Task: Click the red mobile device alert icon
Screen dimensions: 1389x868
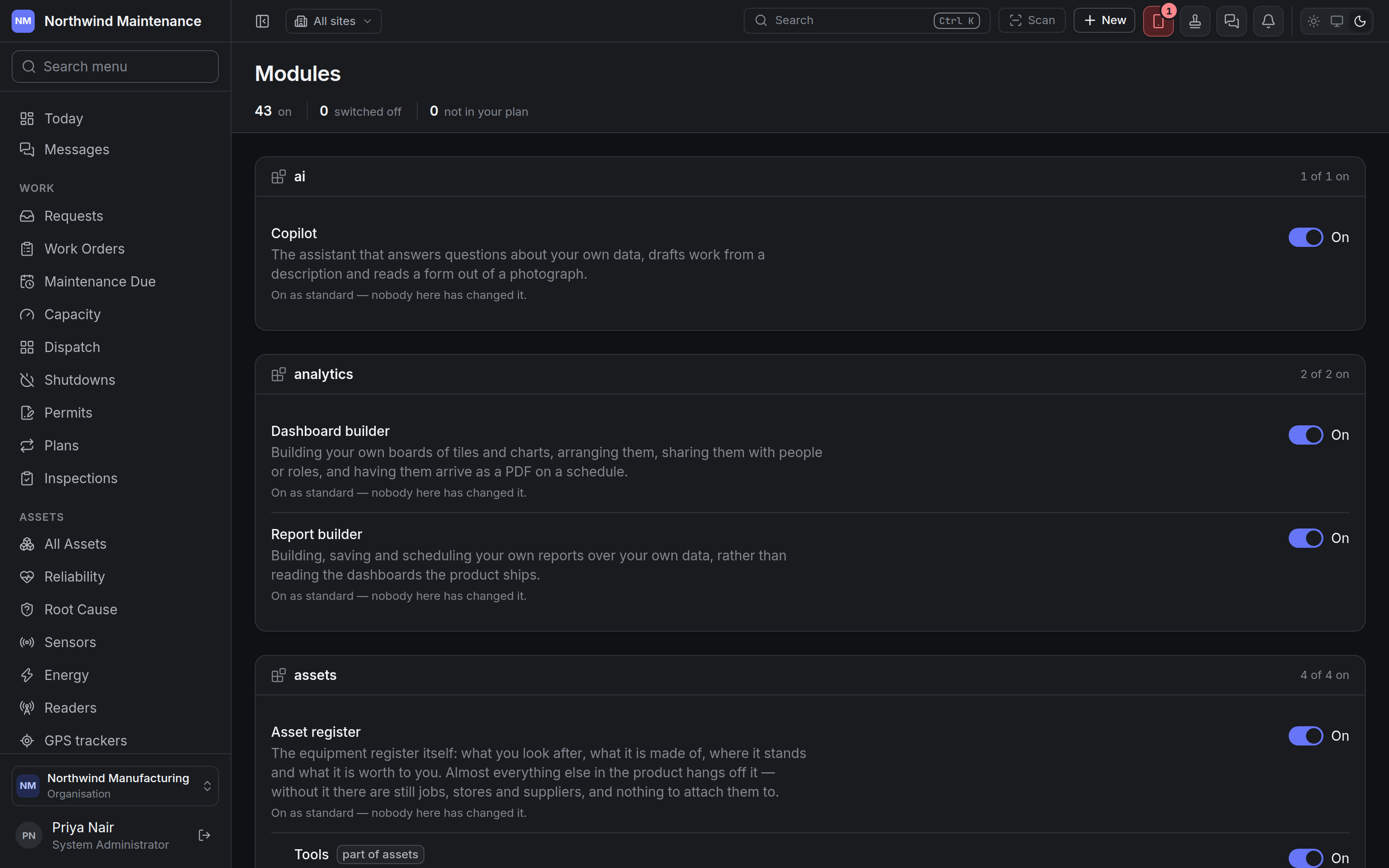Action: click(1157, 21)
